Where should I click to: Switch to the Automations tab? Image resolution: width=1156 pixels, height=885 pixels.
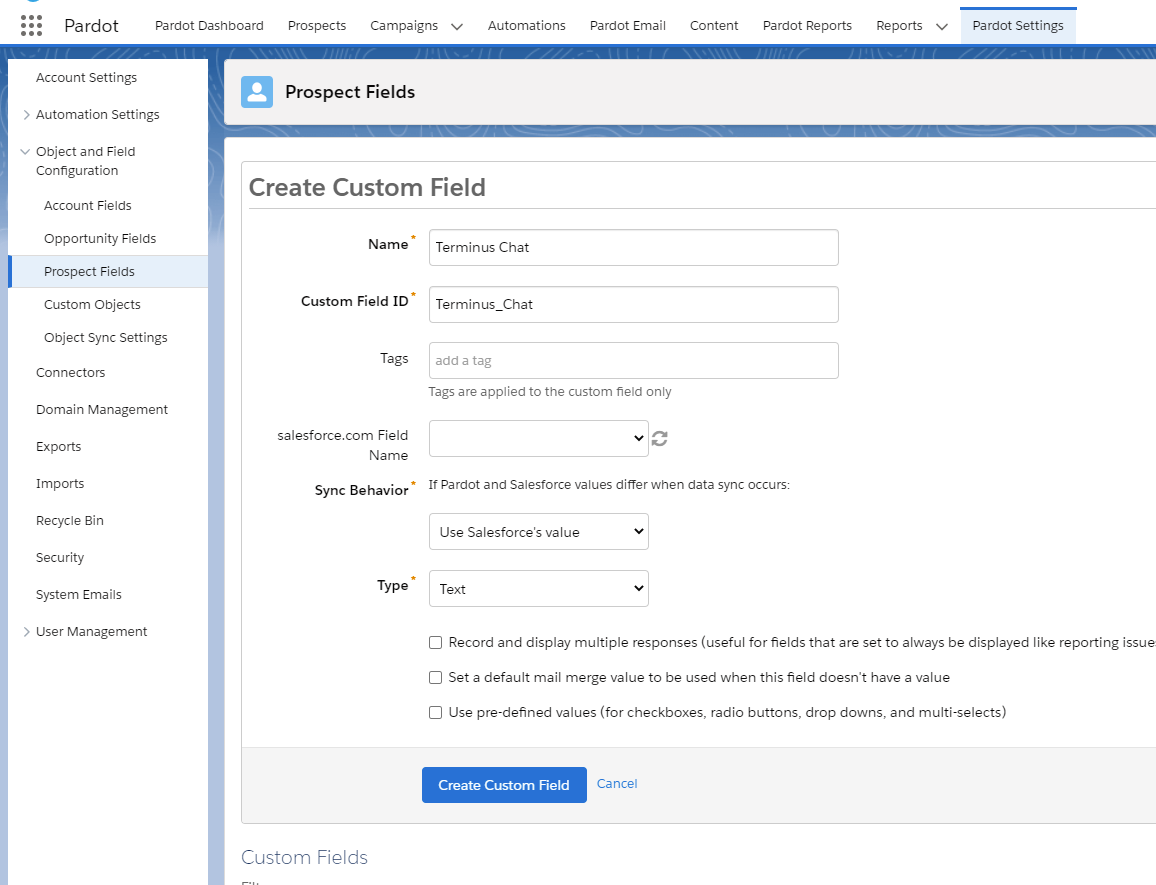526,26
